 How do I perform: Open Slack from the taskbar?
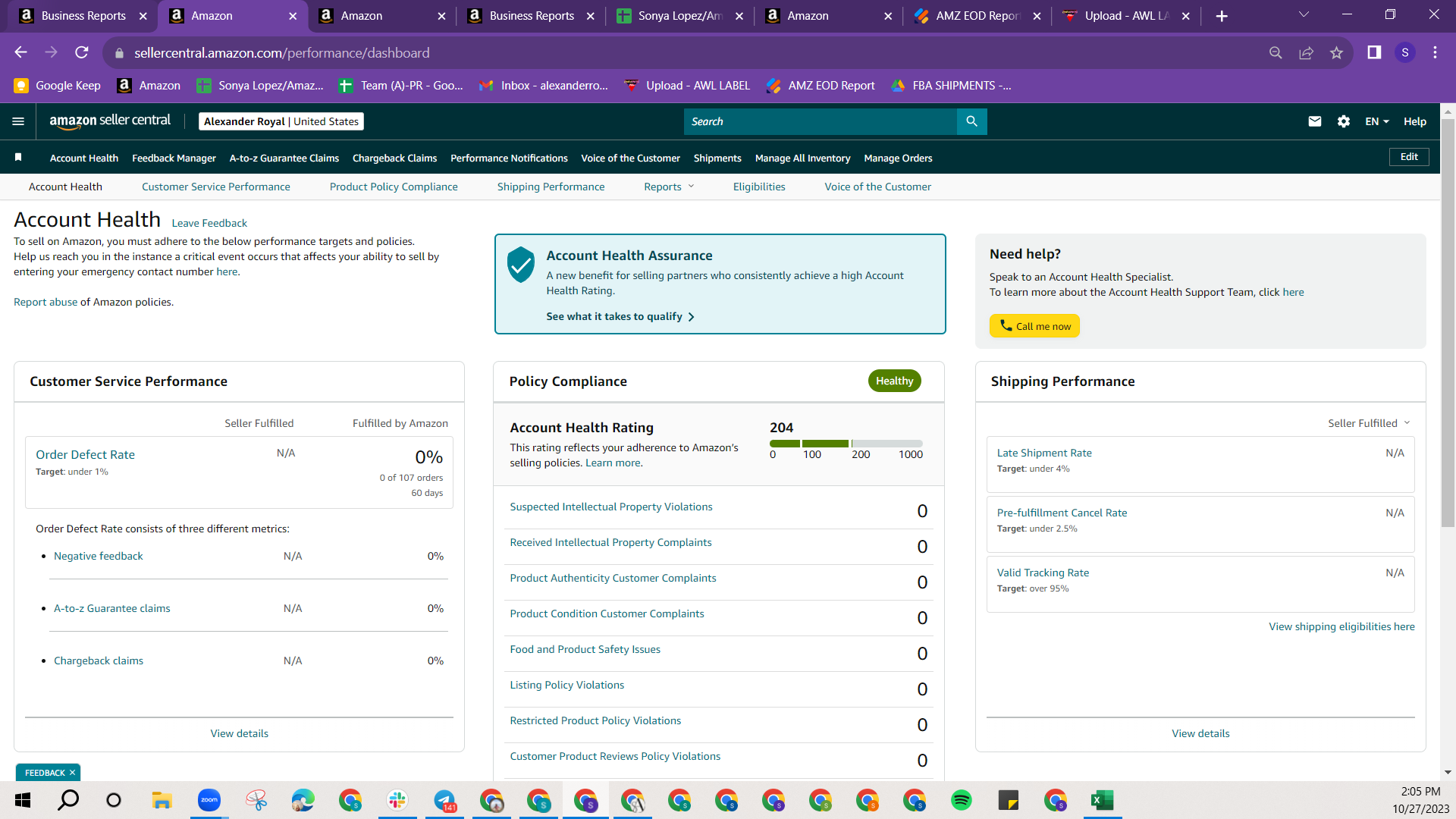[x=397, y=800]
